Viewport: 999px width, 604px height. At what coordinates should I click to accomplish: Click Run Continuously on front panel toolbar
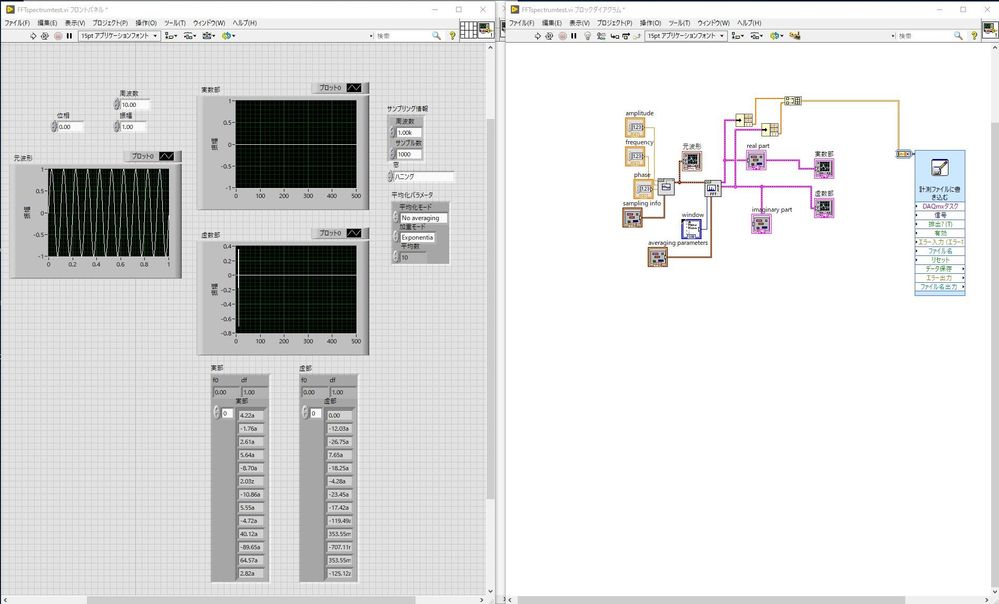tap(45, 36)
